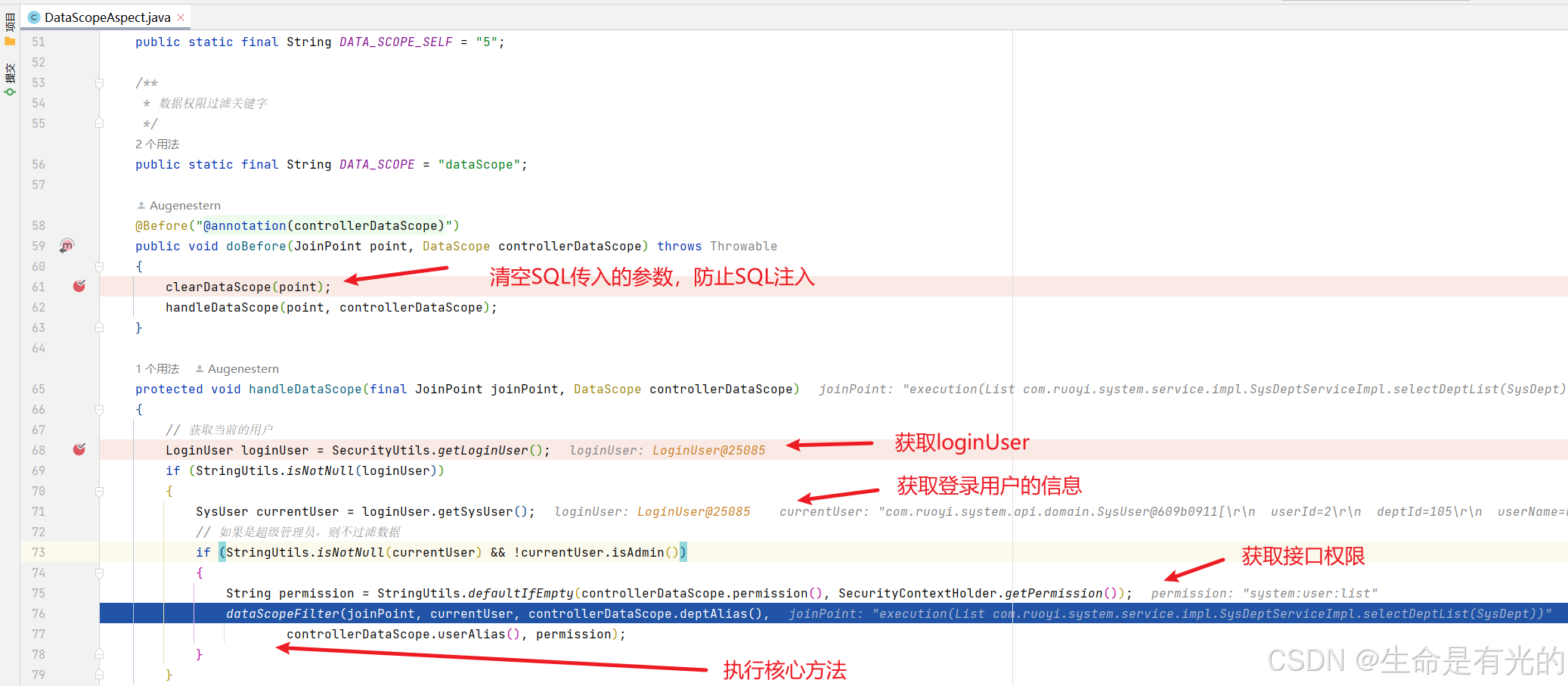Open the '2 个用法' usages hint
This screenshot has height=686, width=1568.
157,144
